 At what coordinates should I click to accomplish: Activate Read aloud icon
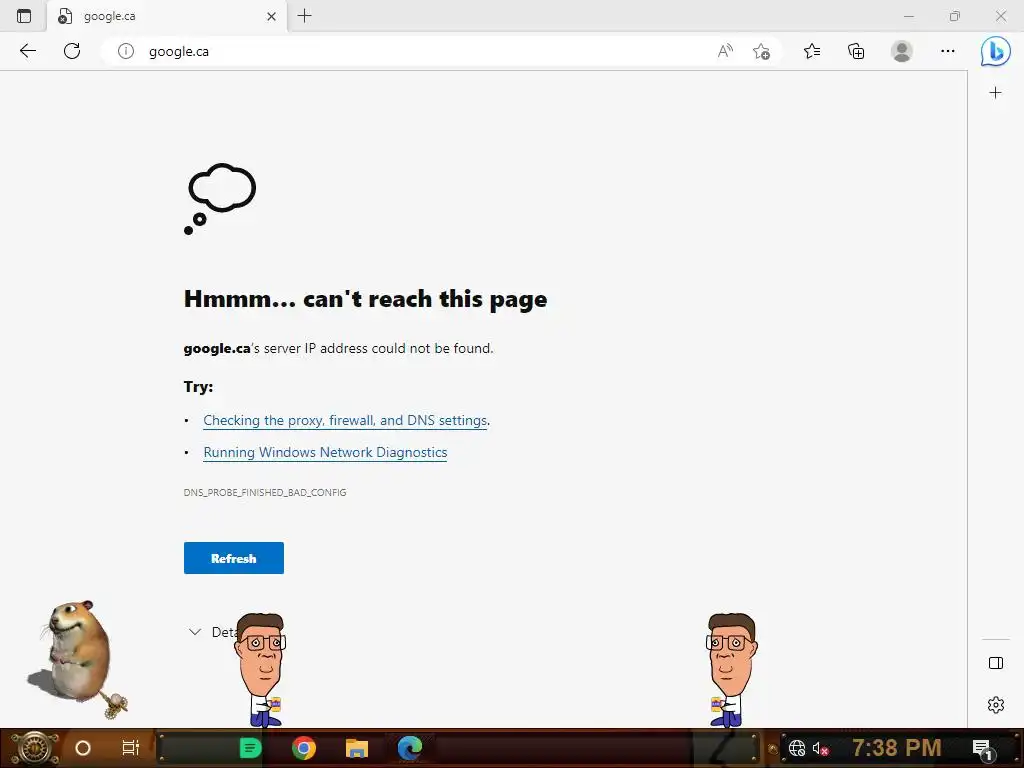point(725,51)
